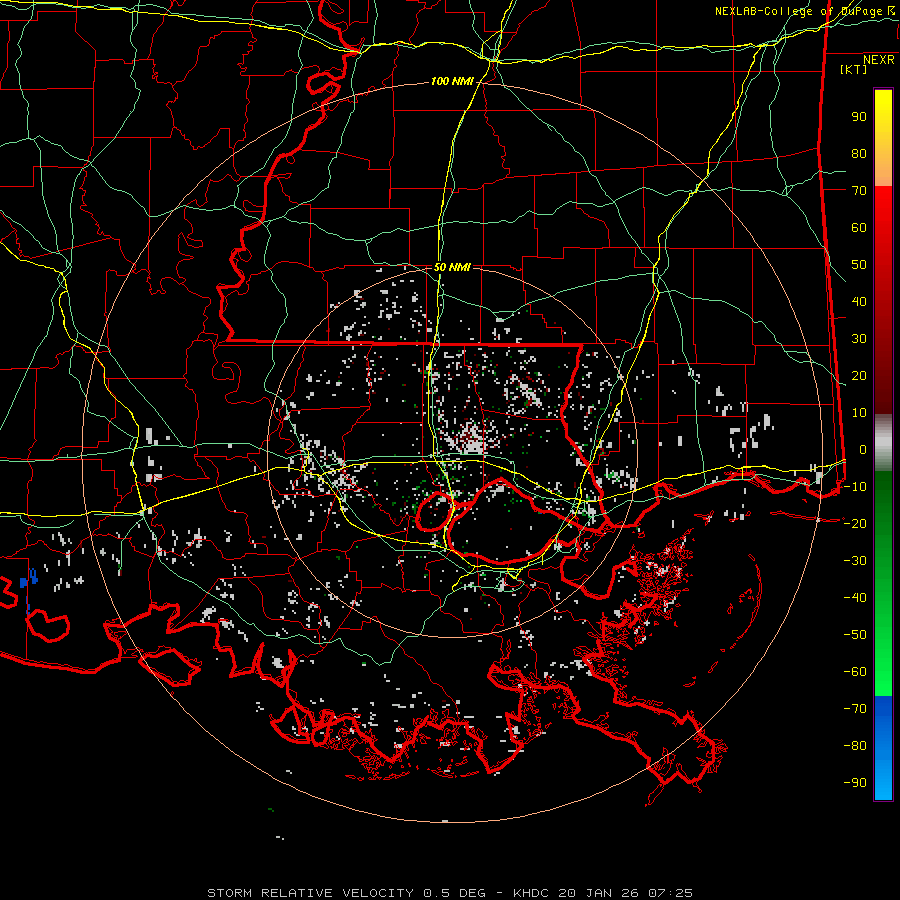The width and height of the screenshot is (900, 900).
Task: Select the 0 label on the velocity scale
Action: tap(863, 449)
